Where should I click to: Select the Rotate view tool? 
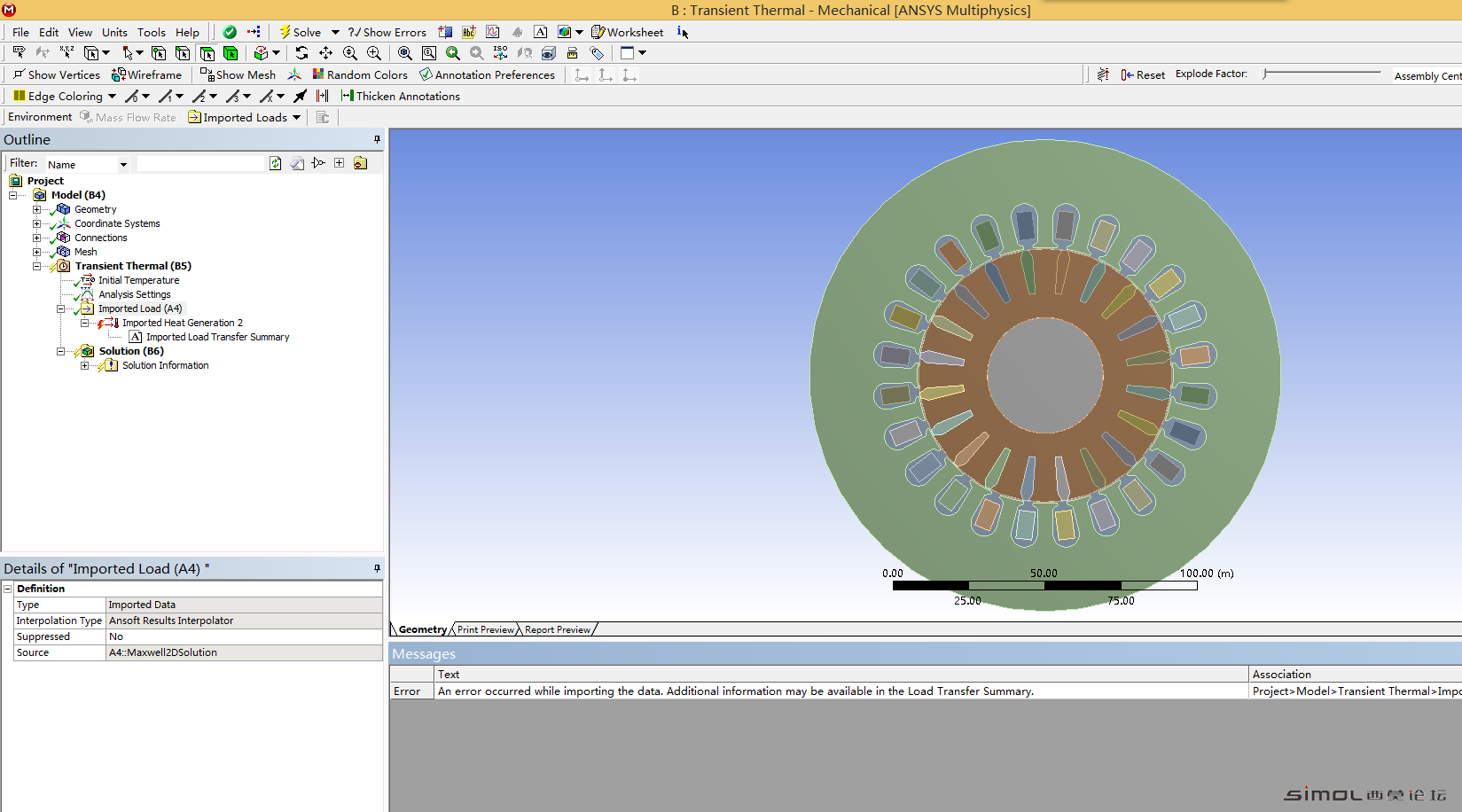[x=302, y=53]
